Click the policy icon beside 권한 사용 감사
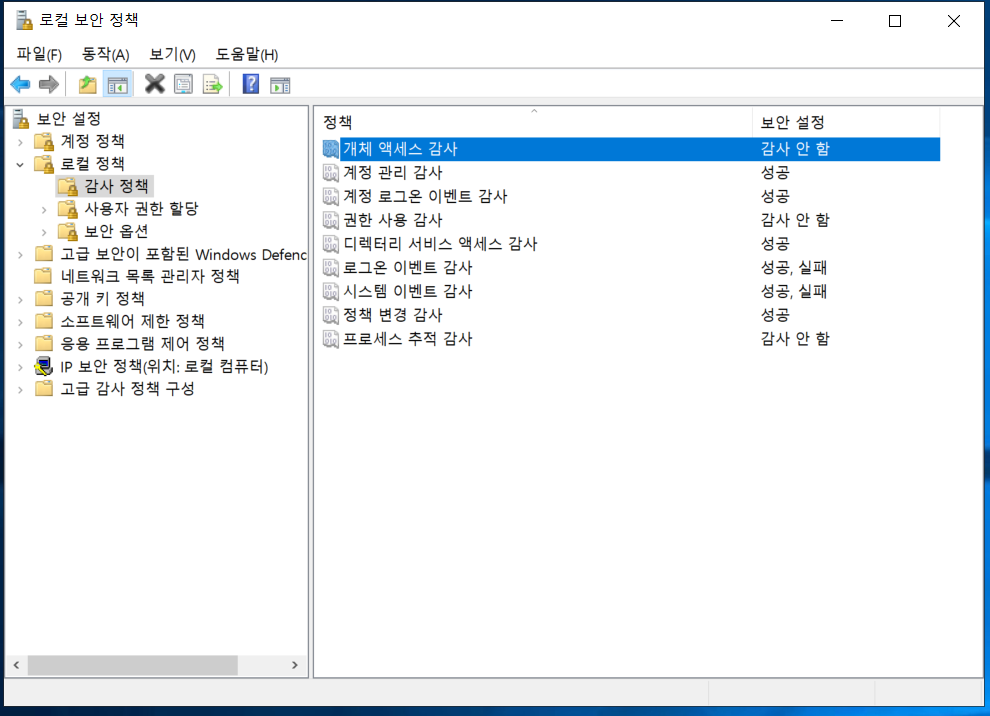990x716 pixels. tap(331, 220)
